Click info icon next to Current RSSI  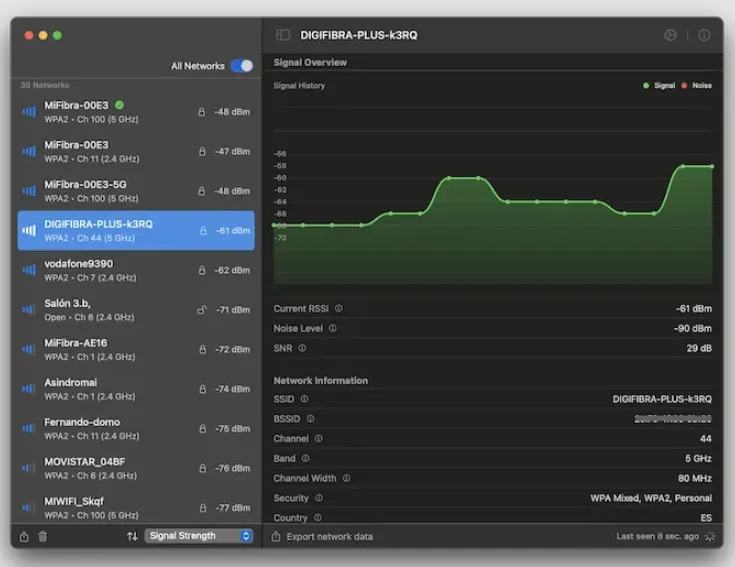click(338, 308)
